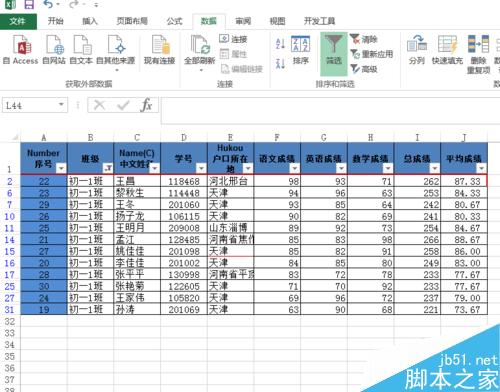500x392 pixels.
Task: Click cell containing 河北邢台
Action: click(230, 181)
